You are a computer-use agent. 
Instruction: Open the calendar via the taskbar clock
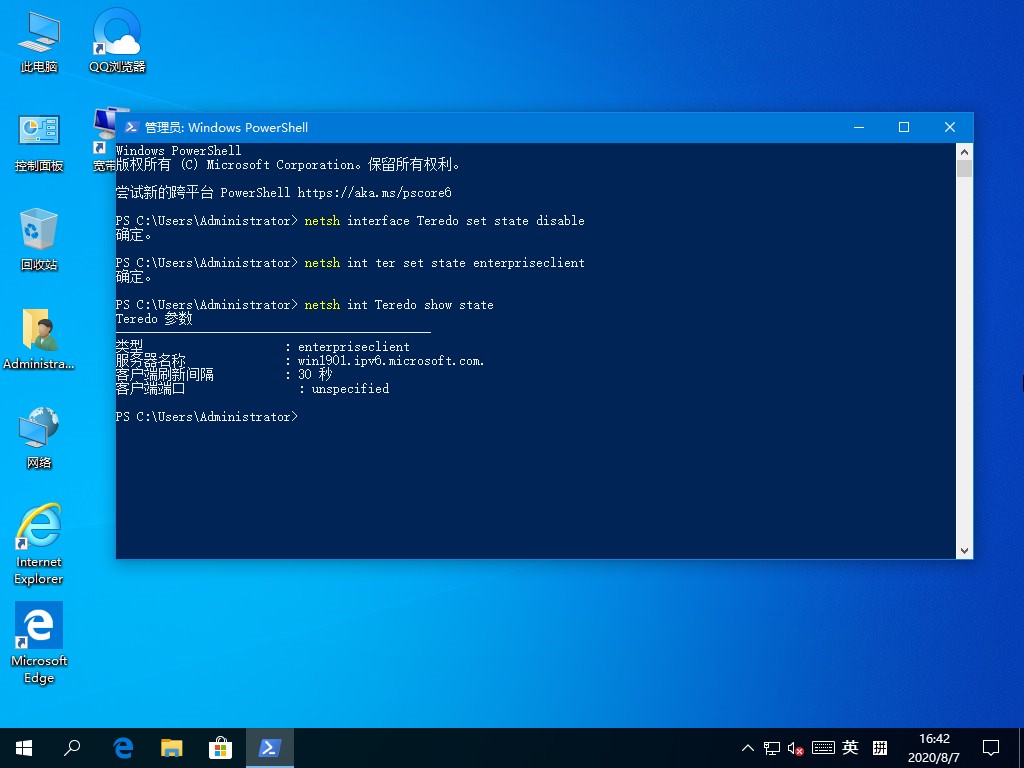(934, 747)
